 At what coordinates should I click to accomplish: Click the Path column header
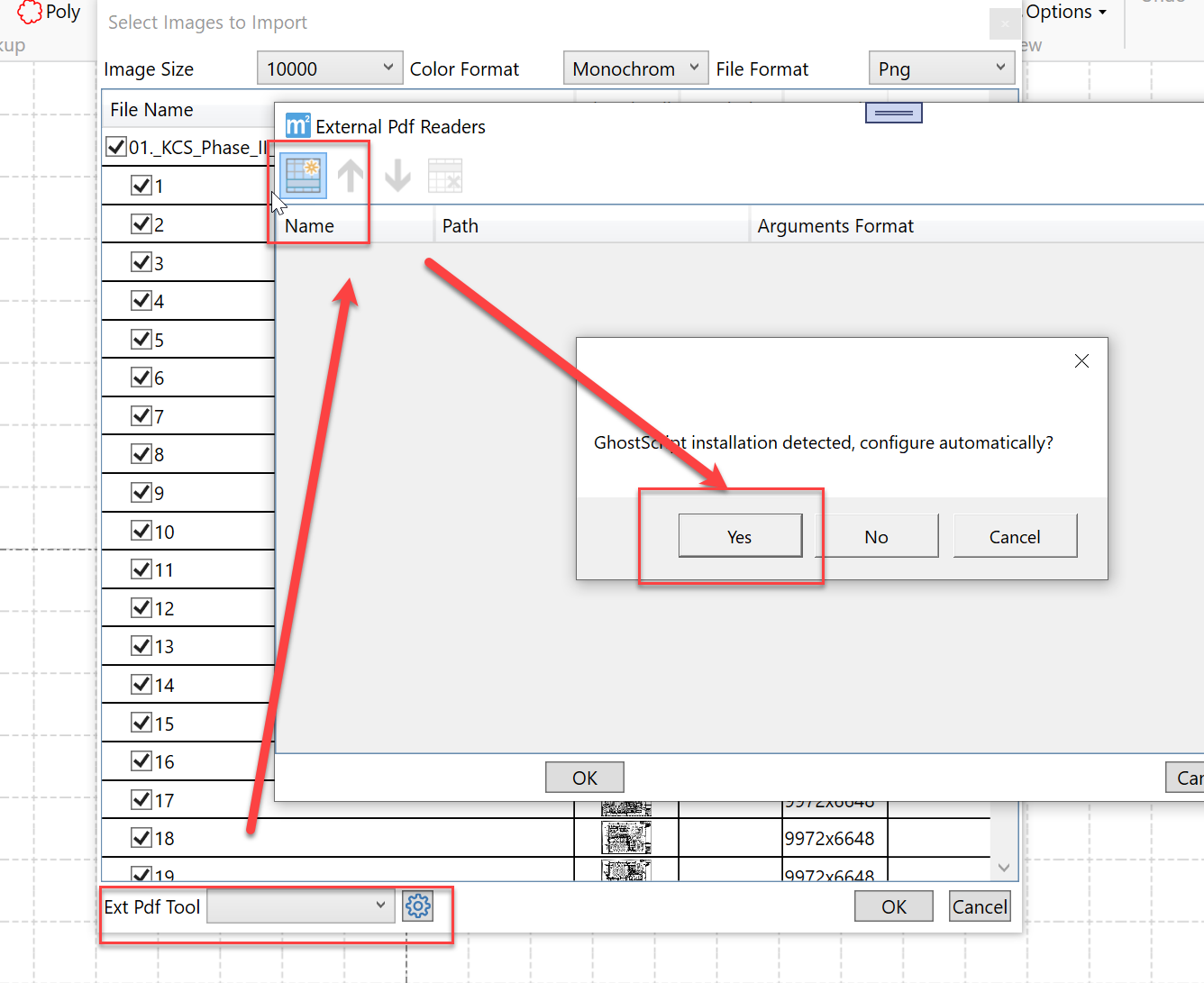[592, 225]
